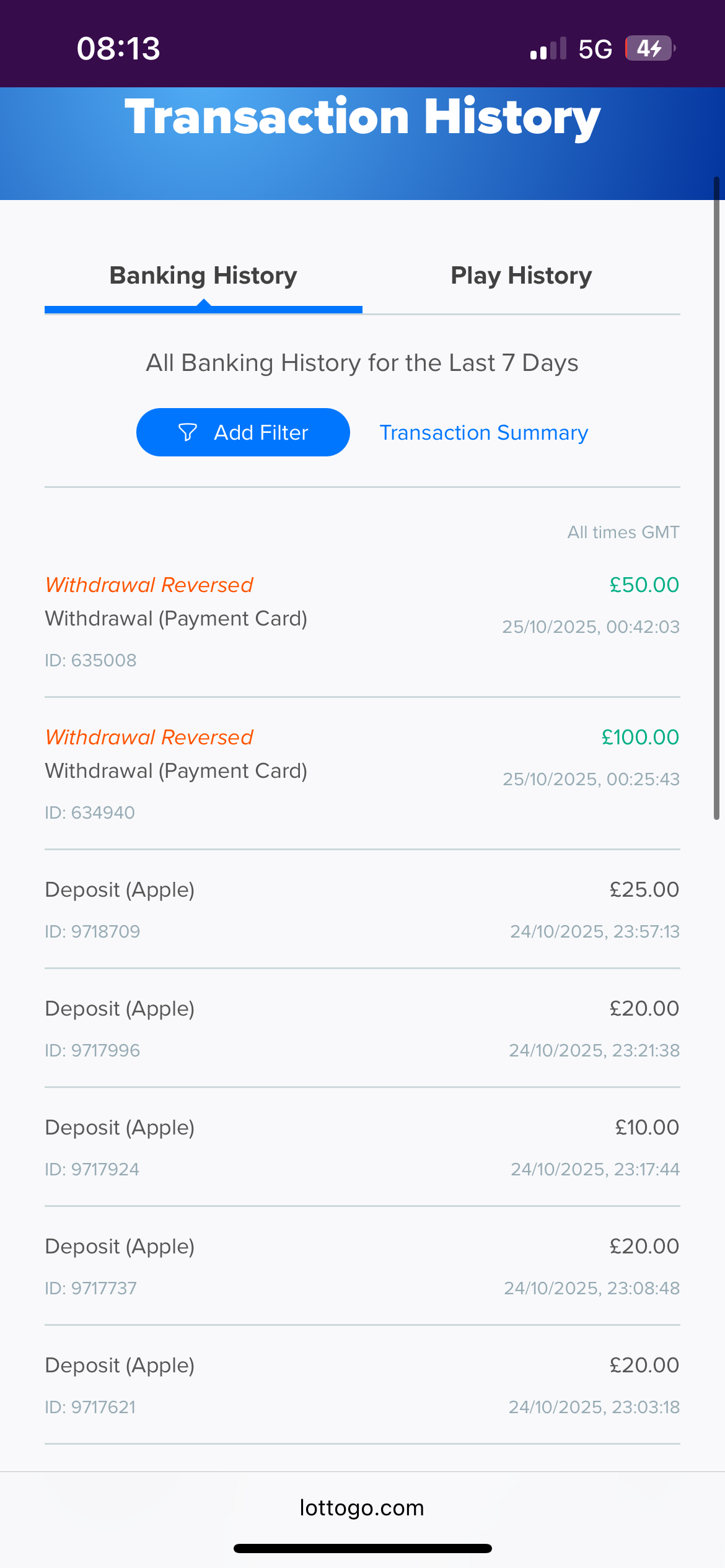Switch to the Play History tab

521,276
